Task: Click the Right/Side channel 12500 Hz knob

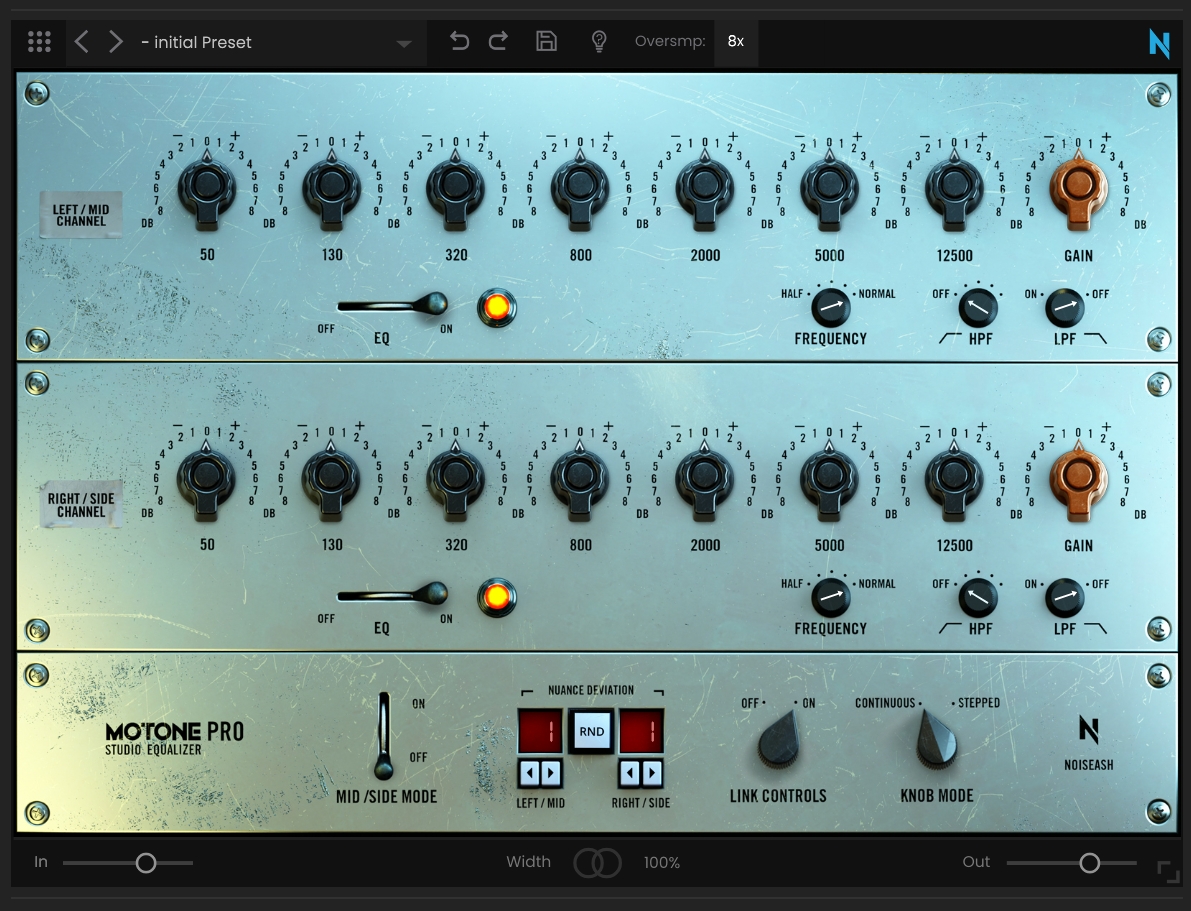Action: click(954, 479)
